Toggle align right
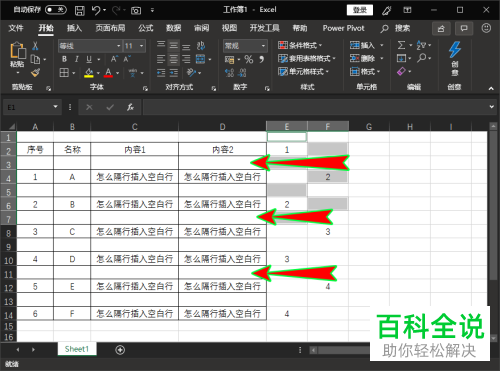This screenshot has height=371, width=500. coord(186,59)
